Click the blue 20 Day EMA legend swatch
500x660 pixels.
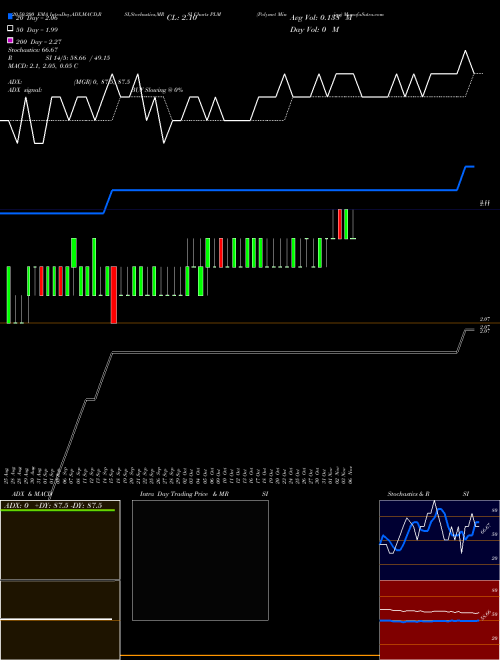click(x=10, y=16)
